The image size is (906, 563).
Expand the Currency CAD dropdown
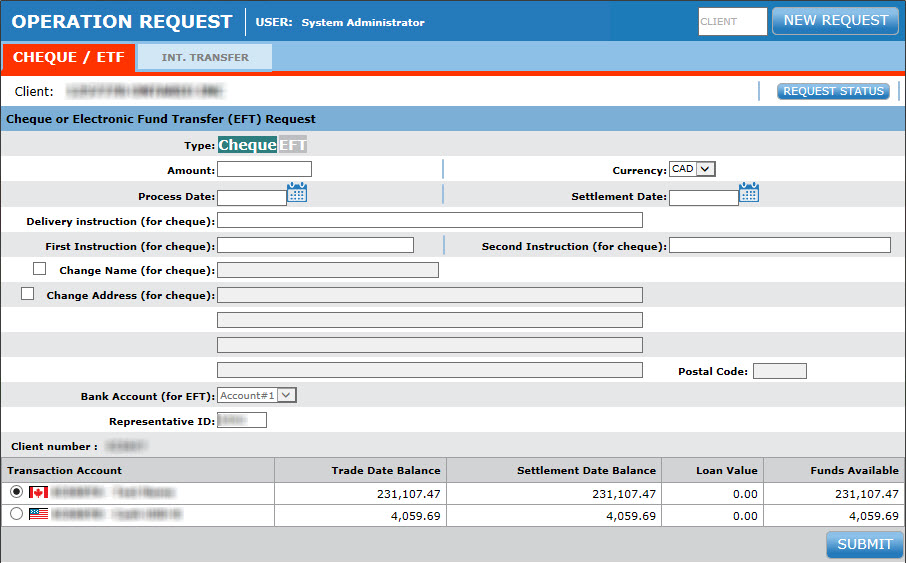[x=693, y=169]
